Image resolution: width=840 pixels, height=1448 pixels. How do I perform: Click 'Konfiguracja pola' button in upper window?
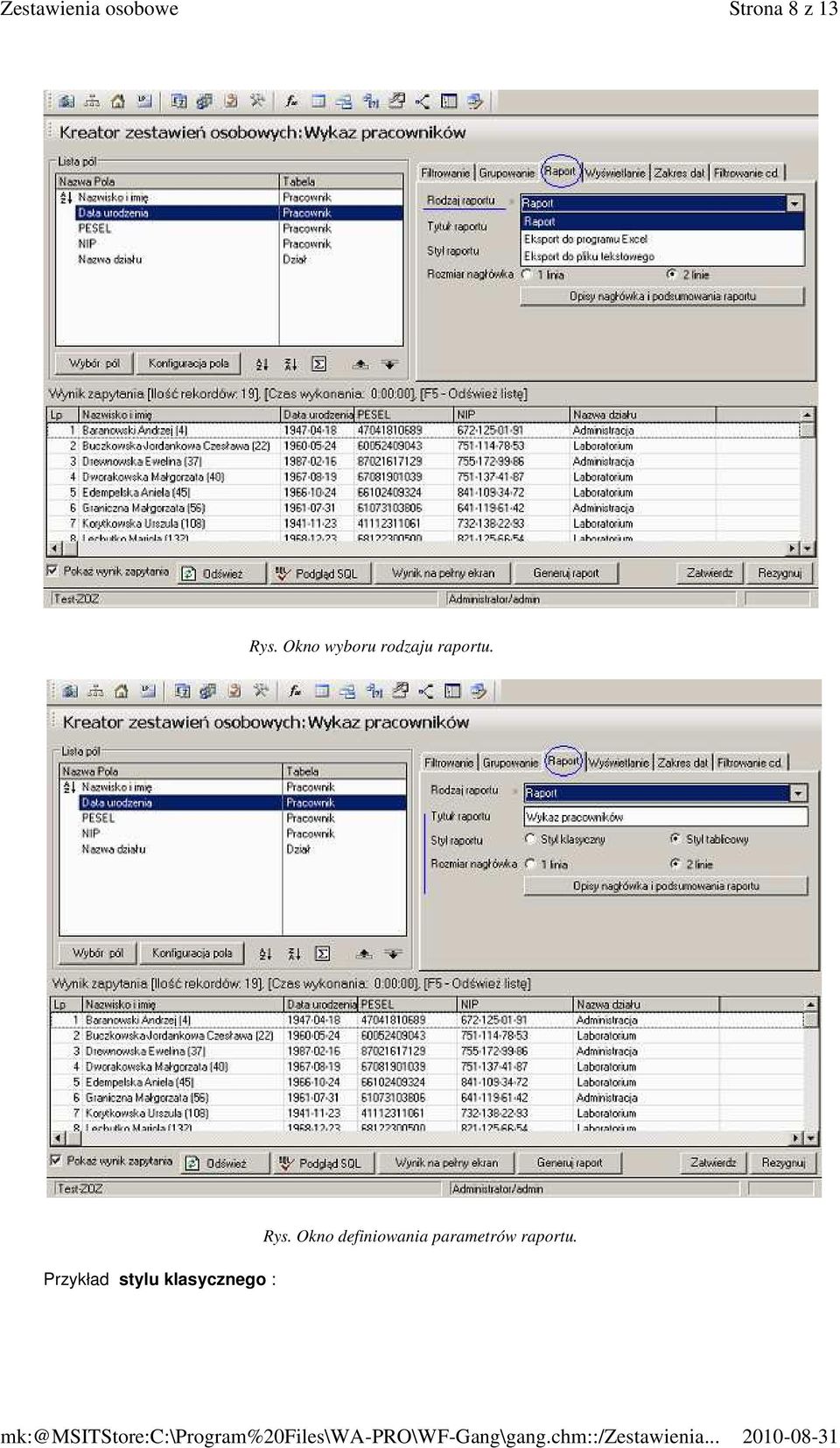pos(189,363)
